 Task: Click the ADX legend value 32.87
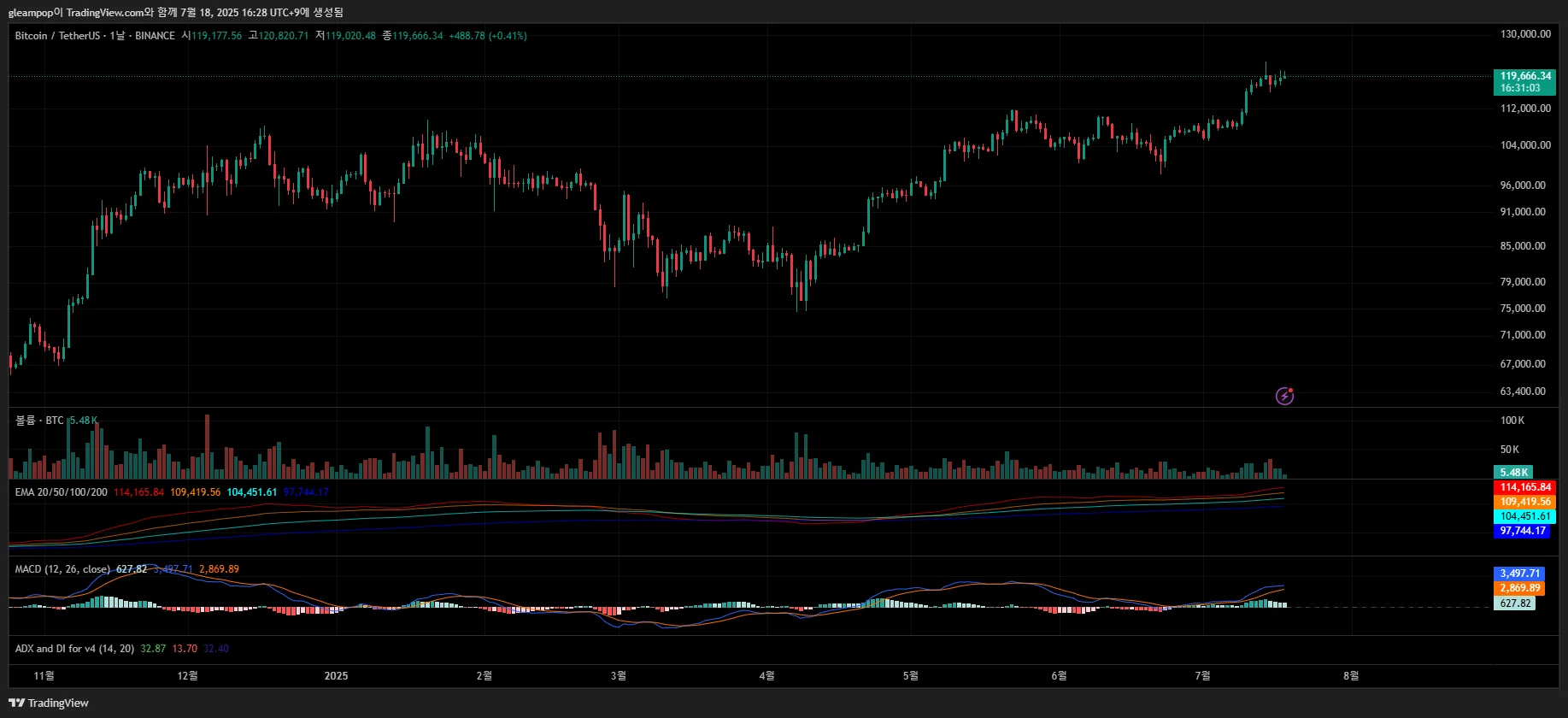click(153, 649)
